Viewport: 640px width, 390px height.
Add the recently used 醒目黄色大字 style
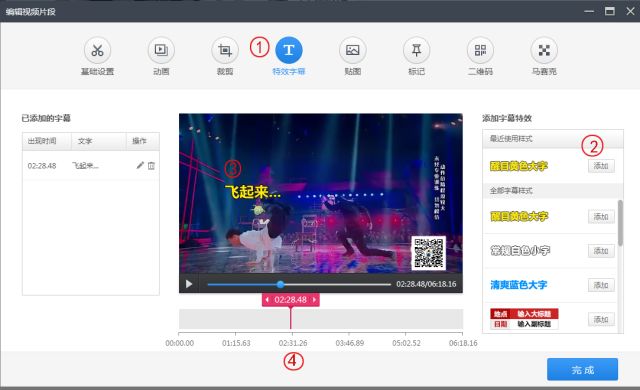601,166
